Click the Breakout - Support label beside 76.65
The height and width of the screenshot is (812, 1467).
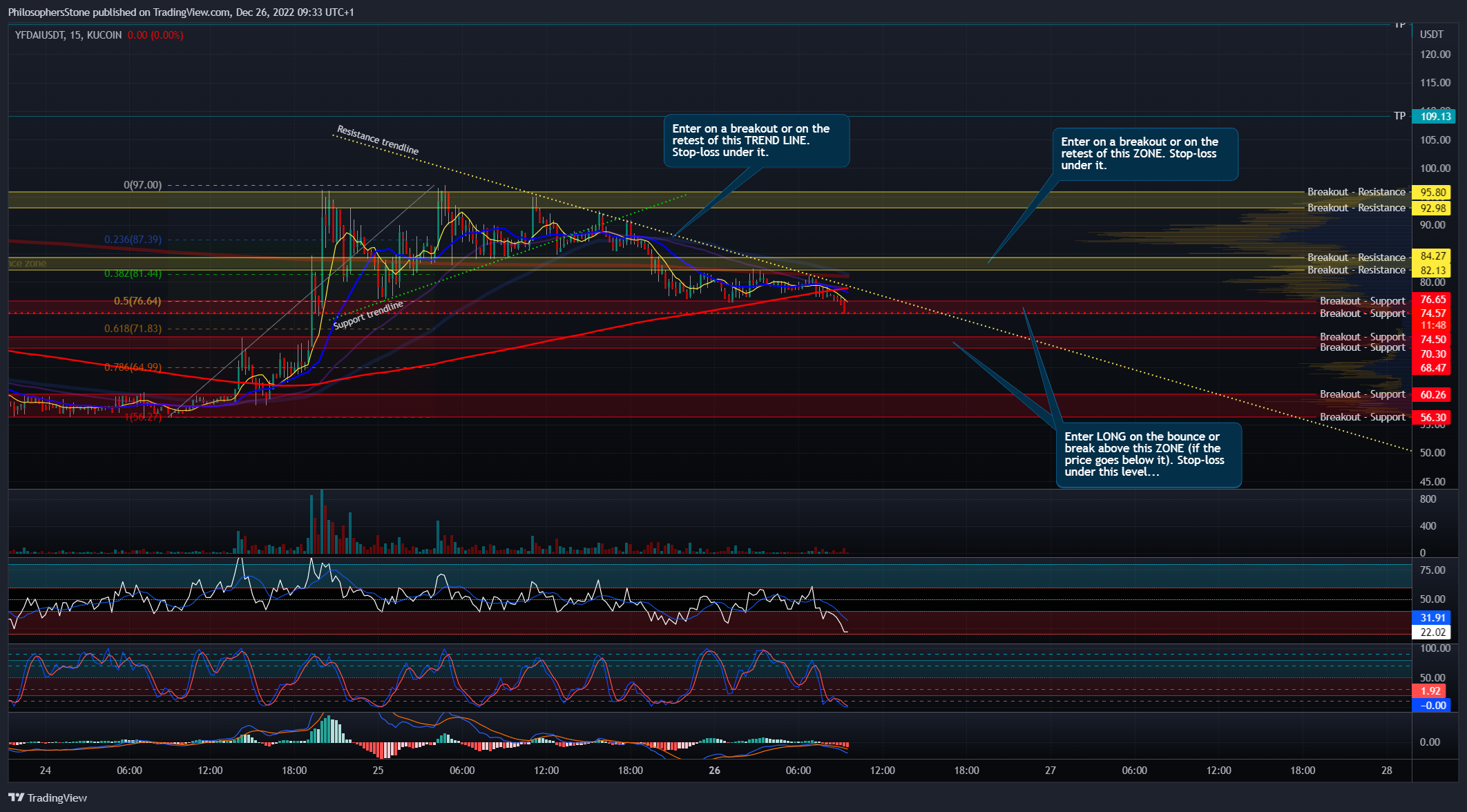pyautogui.click(x=1362, y=301)
